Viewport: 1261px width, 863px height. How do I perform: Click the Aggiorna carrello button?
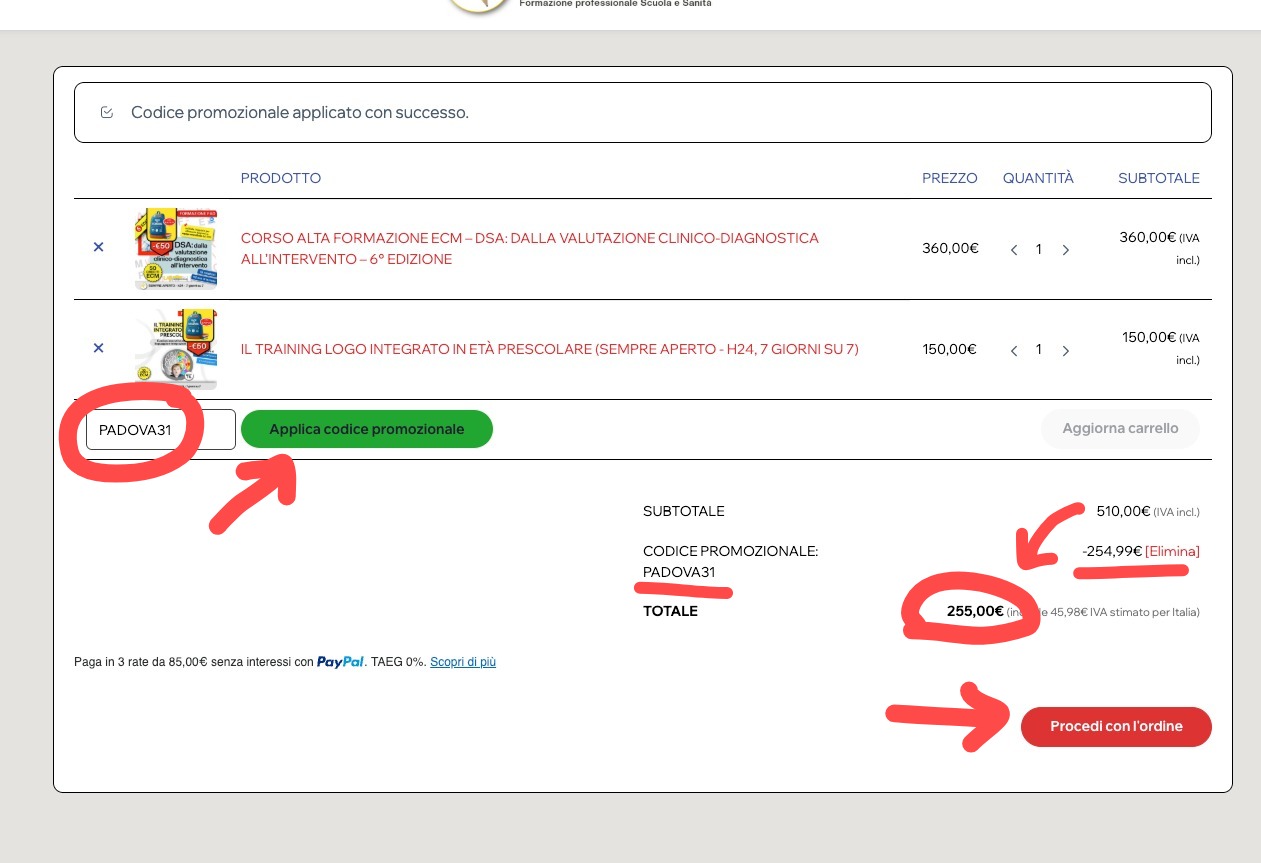point(1120,428)
